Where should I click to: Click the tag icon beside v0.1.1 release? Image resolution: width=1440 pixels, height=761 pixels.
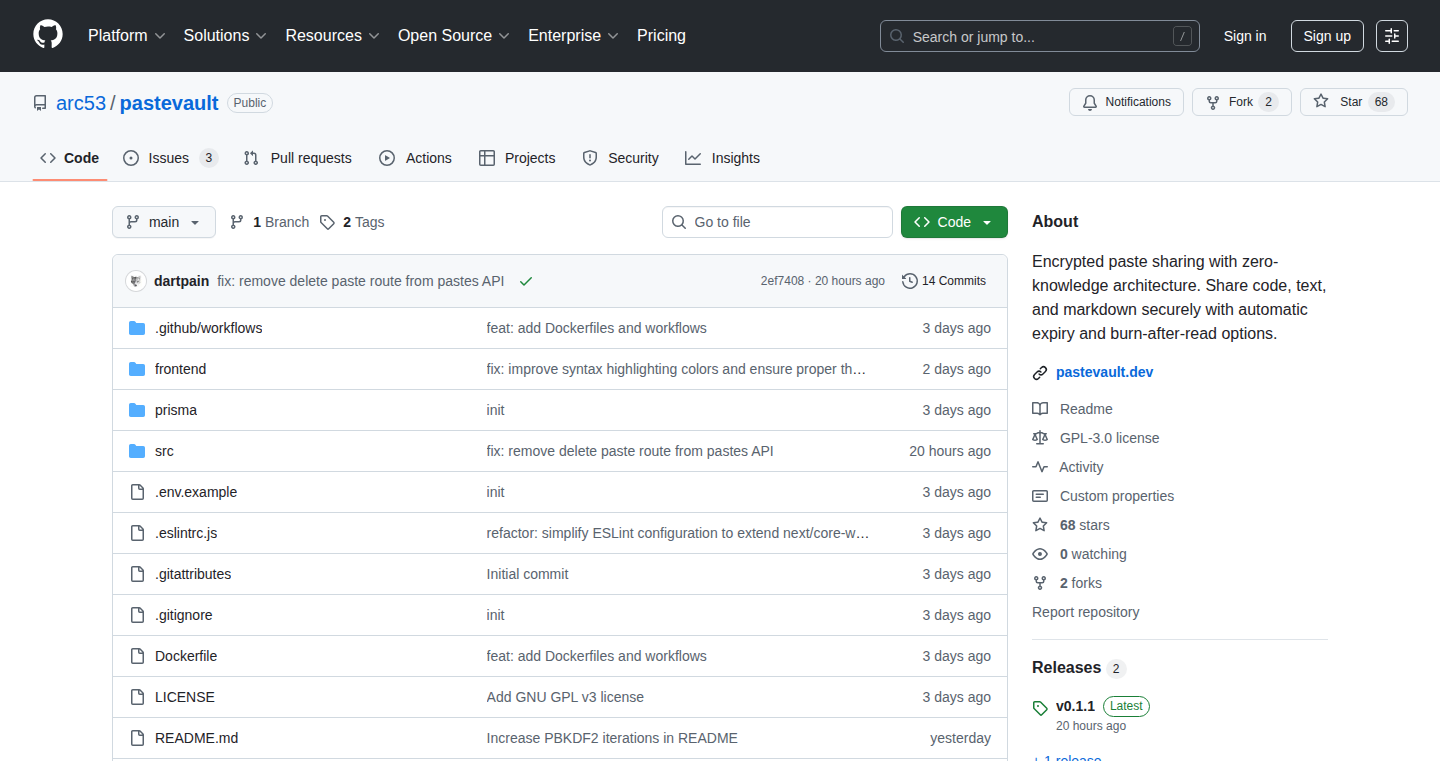tap(1040, 708)
